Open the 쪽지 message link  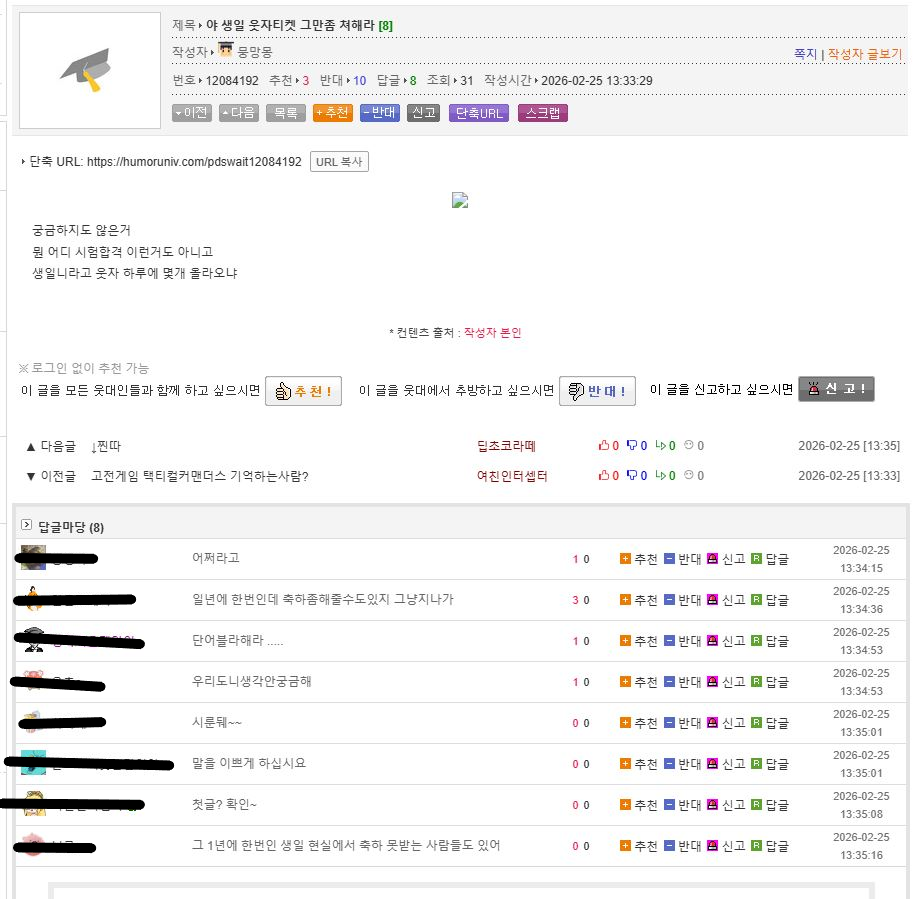pyautogui.click(x=805, y=54)
